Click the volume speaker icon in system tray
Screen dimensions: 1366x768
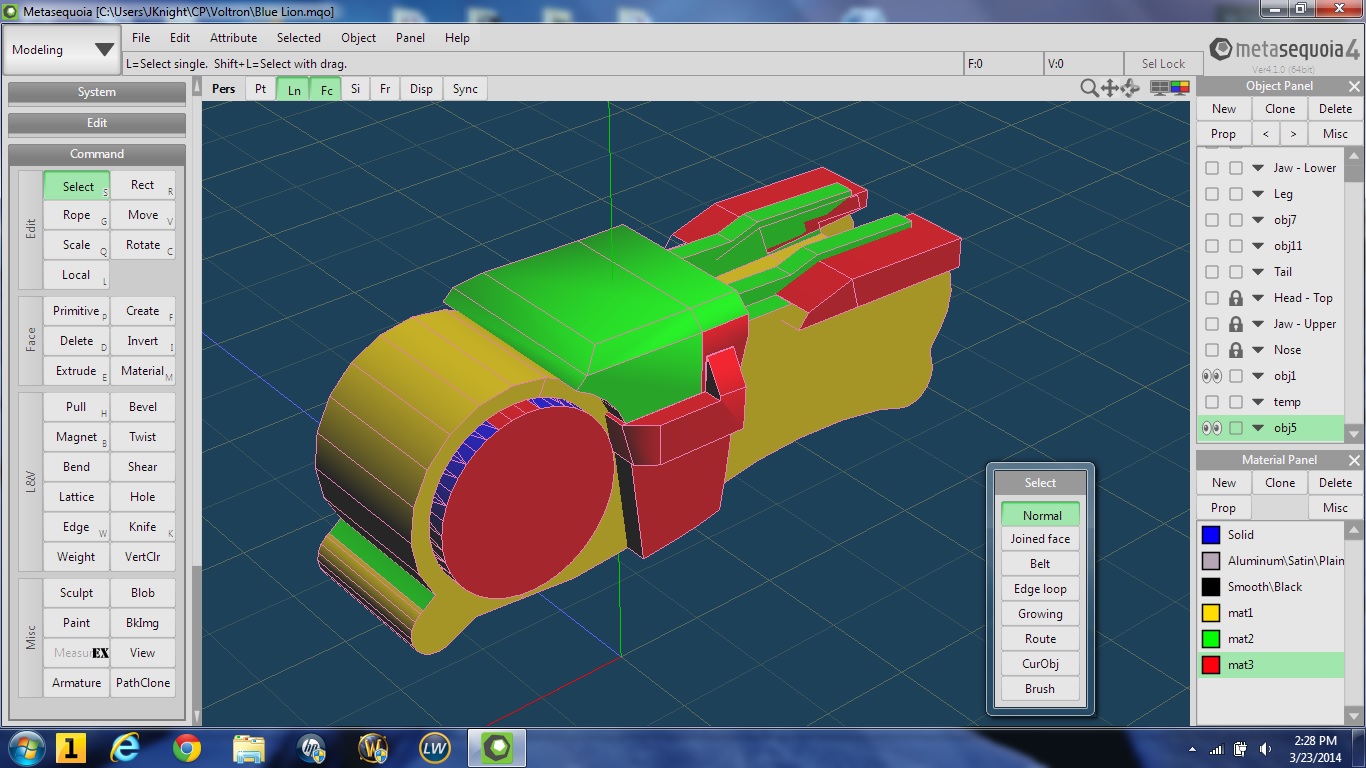(x=1267, y=749)
